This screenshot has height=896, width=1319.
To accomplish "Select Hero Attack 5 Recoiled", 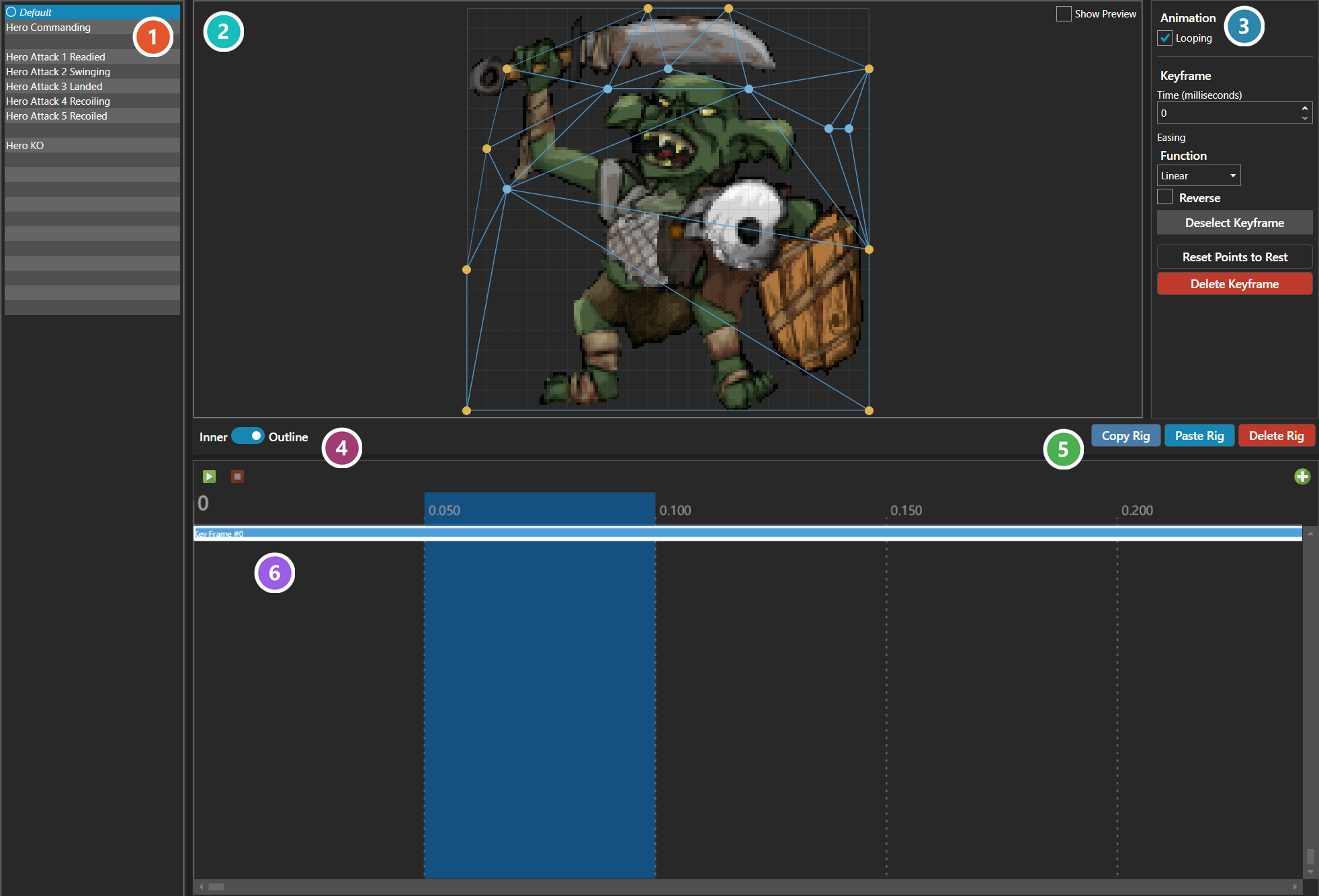I will point(92,116).
